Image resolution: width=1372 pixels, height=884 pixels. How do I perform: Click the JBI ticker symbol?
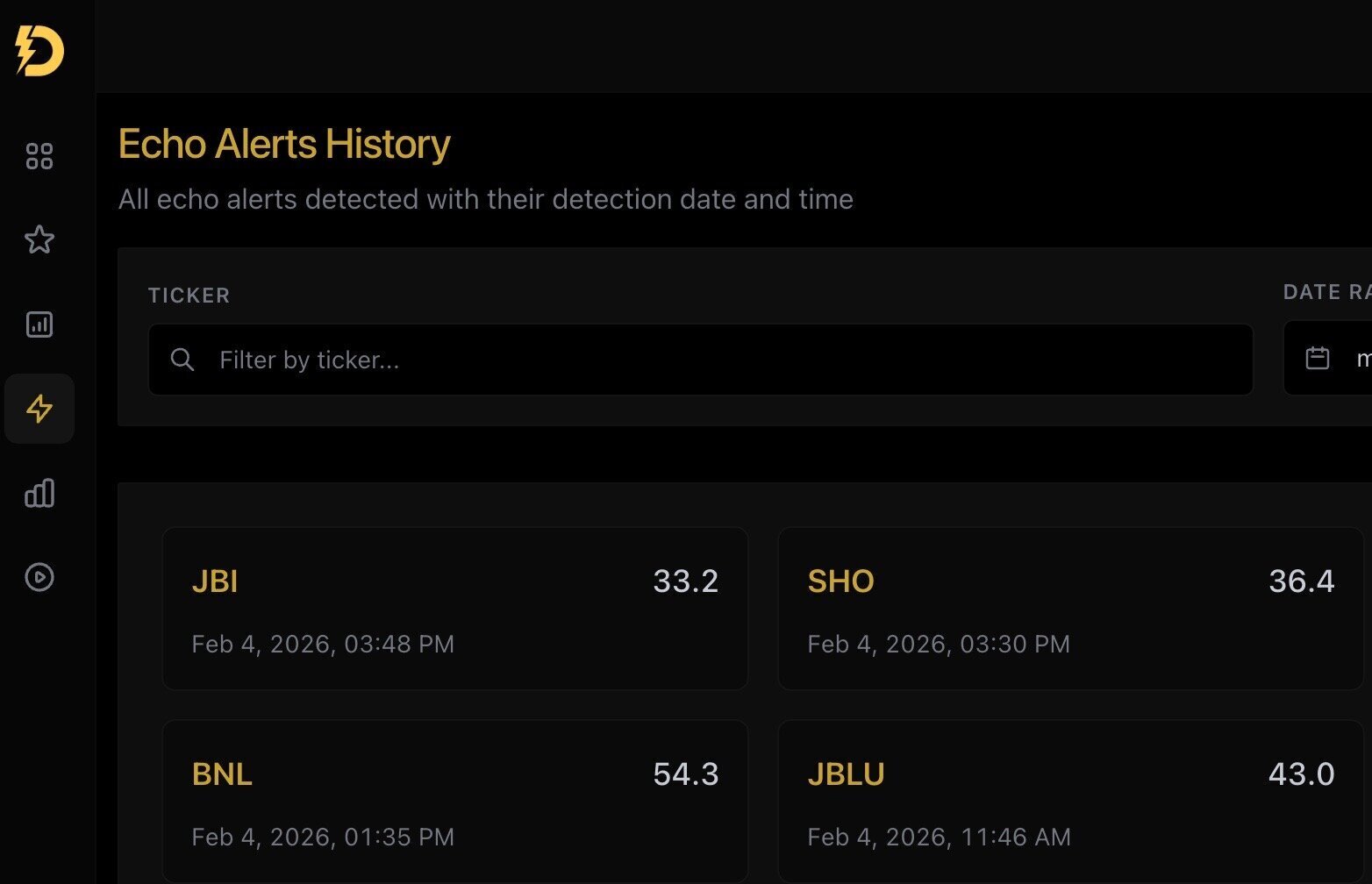(x=215, y=581)
